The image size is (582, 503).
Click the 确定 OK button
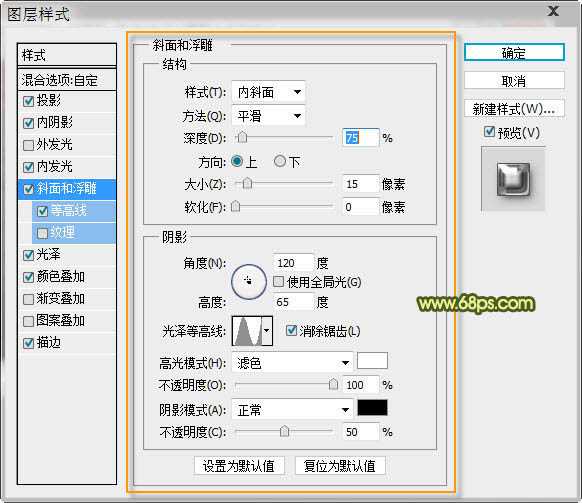[x=514, y=52]
